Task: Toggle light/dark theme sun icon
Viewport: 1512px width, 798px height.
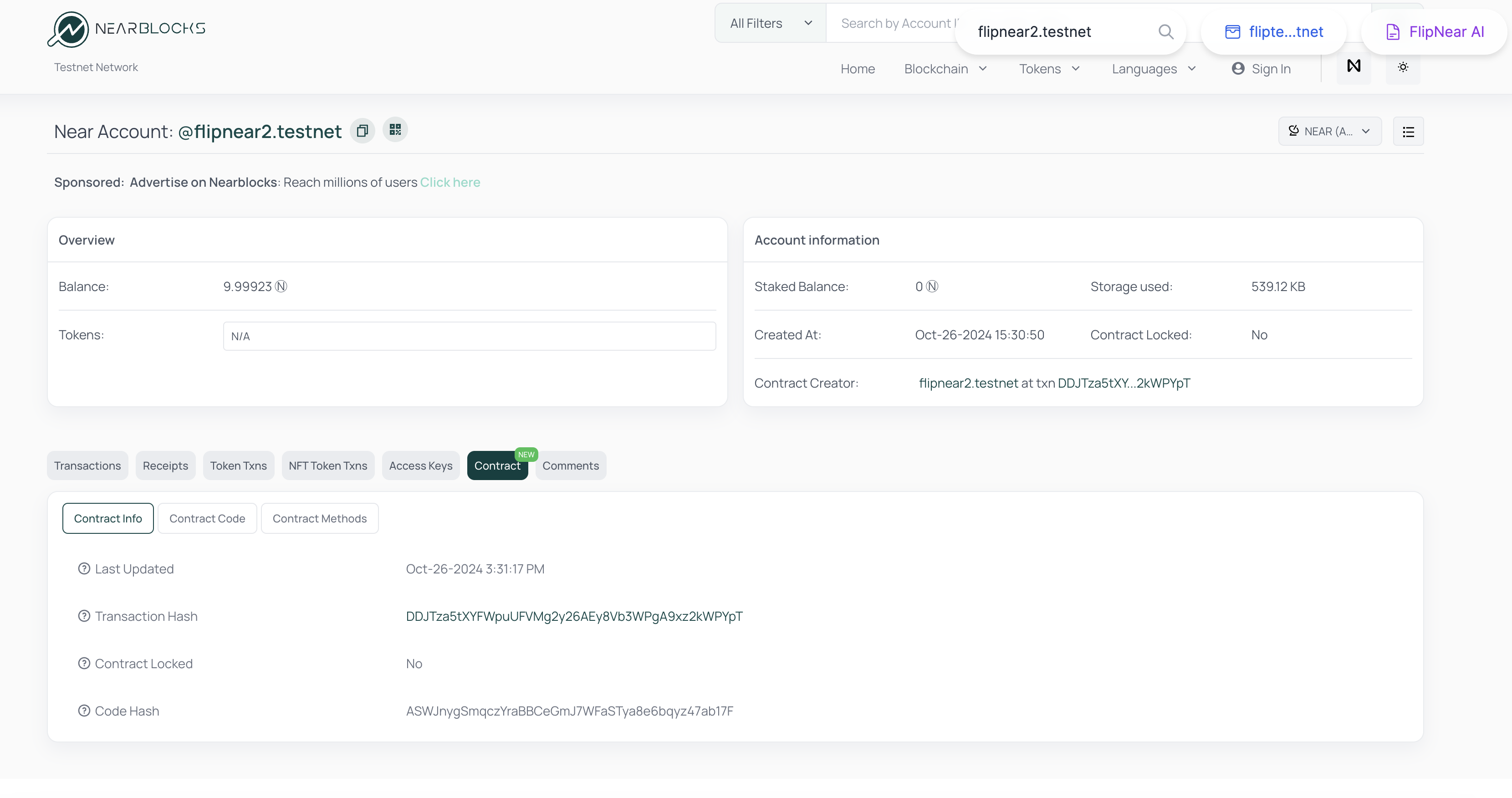Action: point(1402,67)
